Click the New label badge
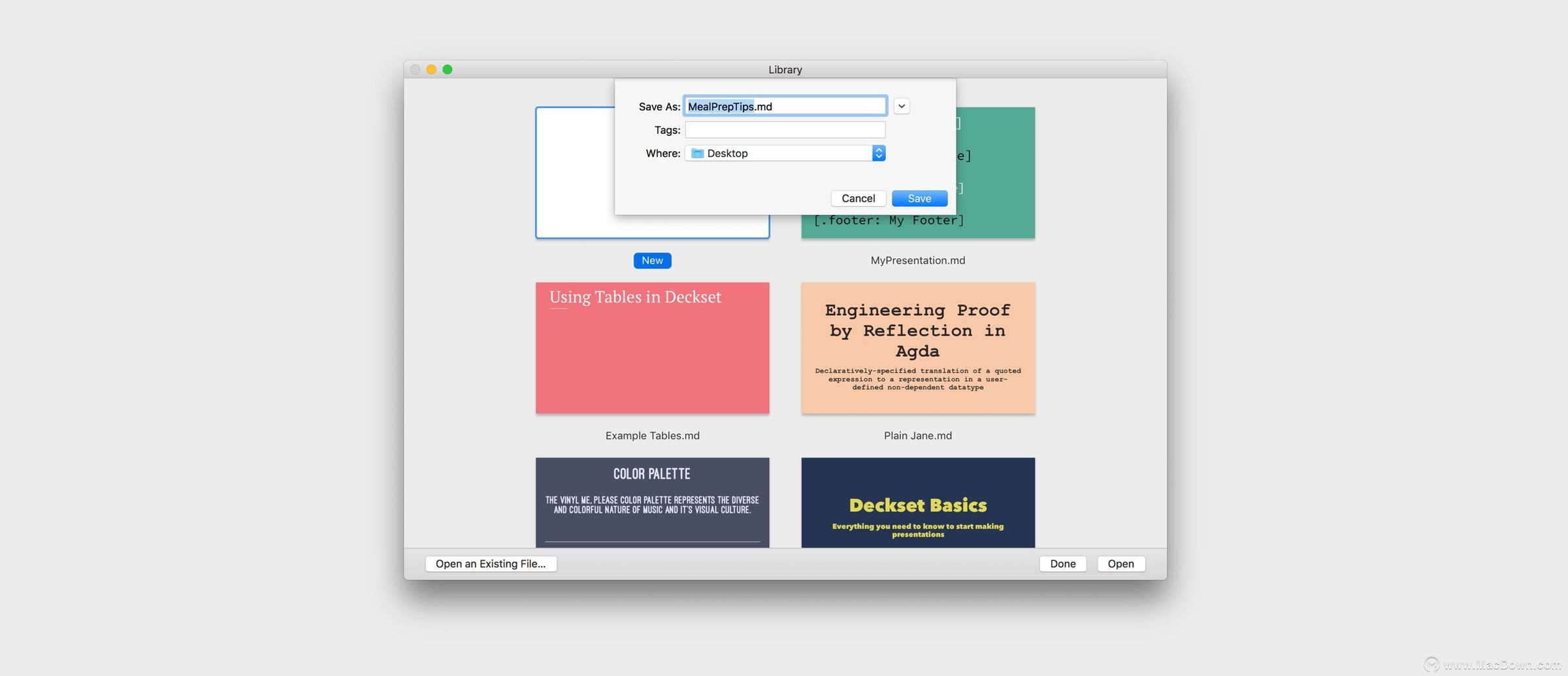This screenshot has width=1568, height=676. [652, 260]
